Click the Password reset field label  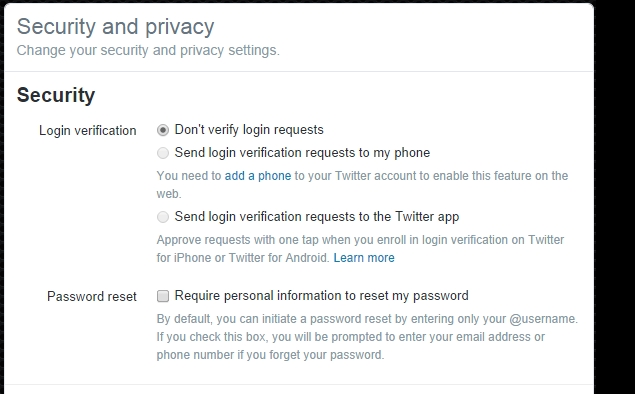pyautogui.click(x=92, y=296)
